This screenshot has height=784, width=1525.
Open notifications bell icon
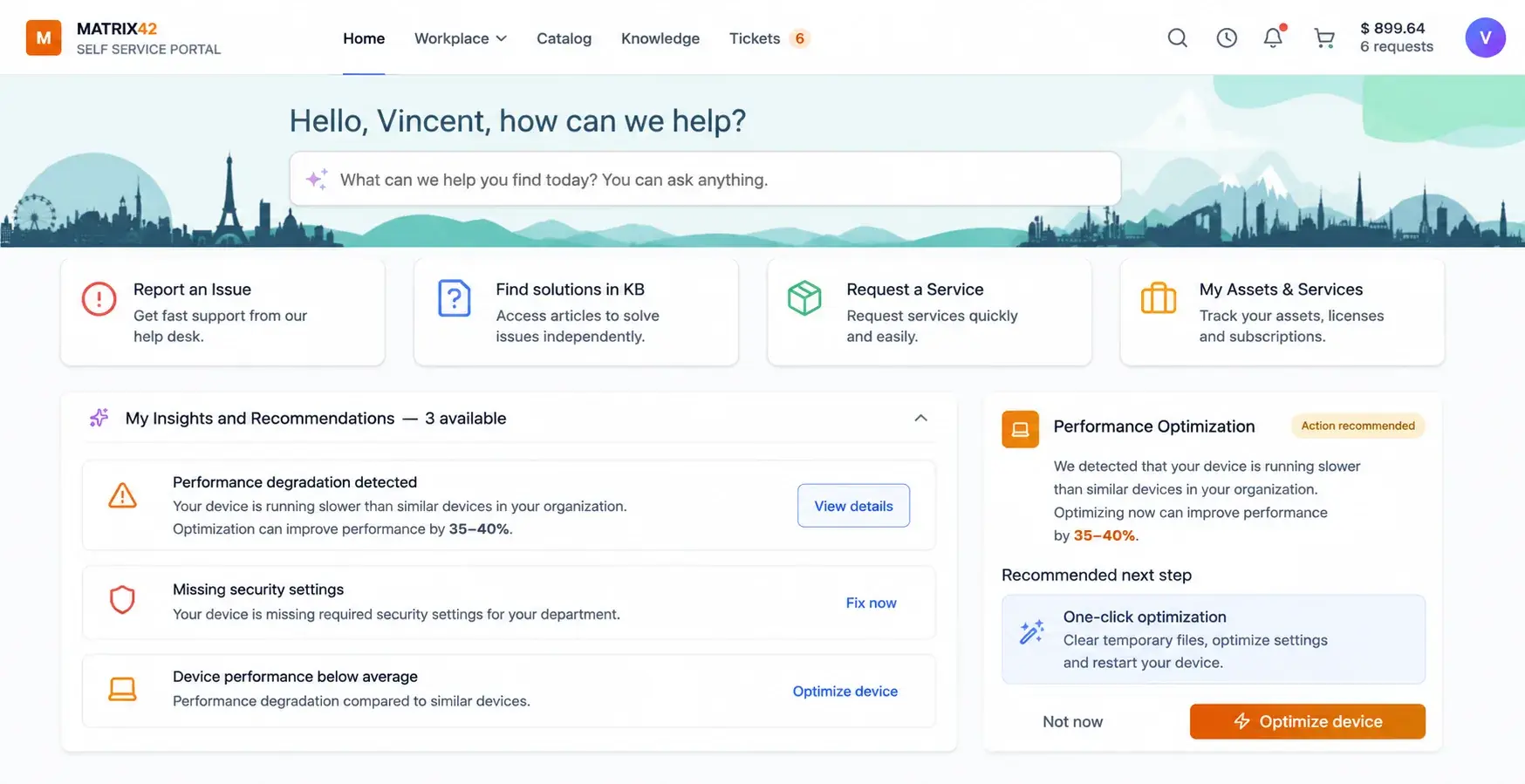(x=1274, y=37)
